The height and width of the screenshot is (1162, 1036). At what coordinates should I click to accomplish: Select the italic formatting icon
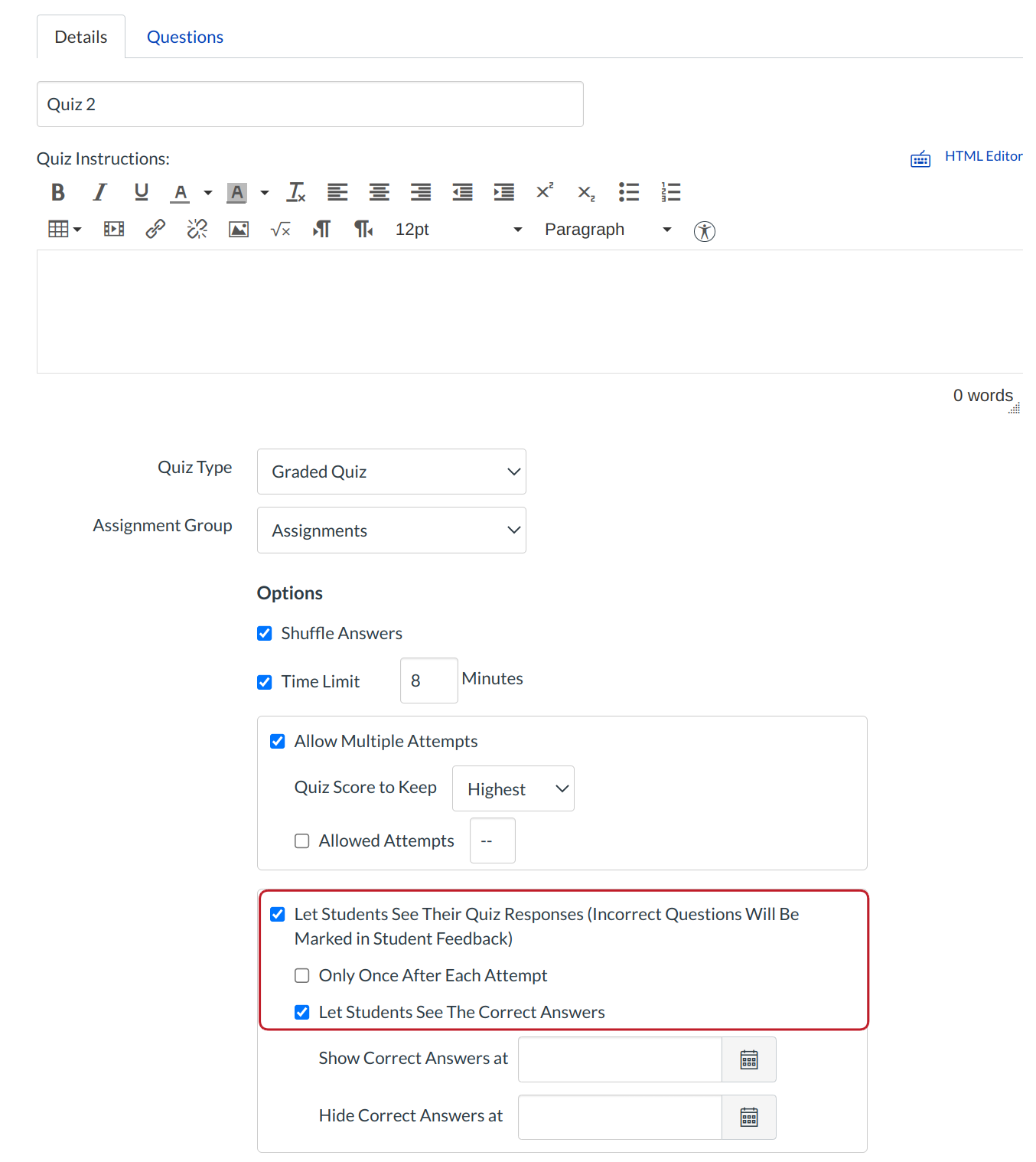point(99,192)
